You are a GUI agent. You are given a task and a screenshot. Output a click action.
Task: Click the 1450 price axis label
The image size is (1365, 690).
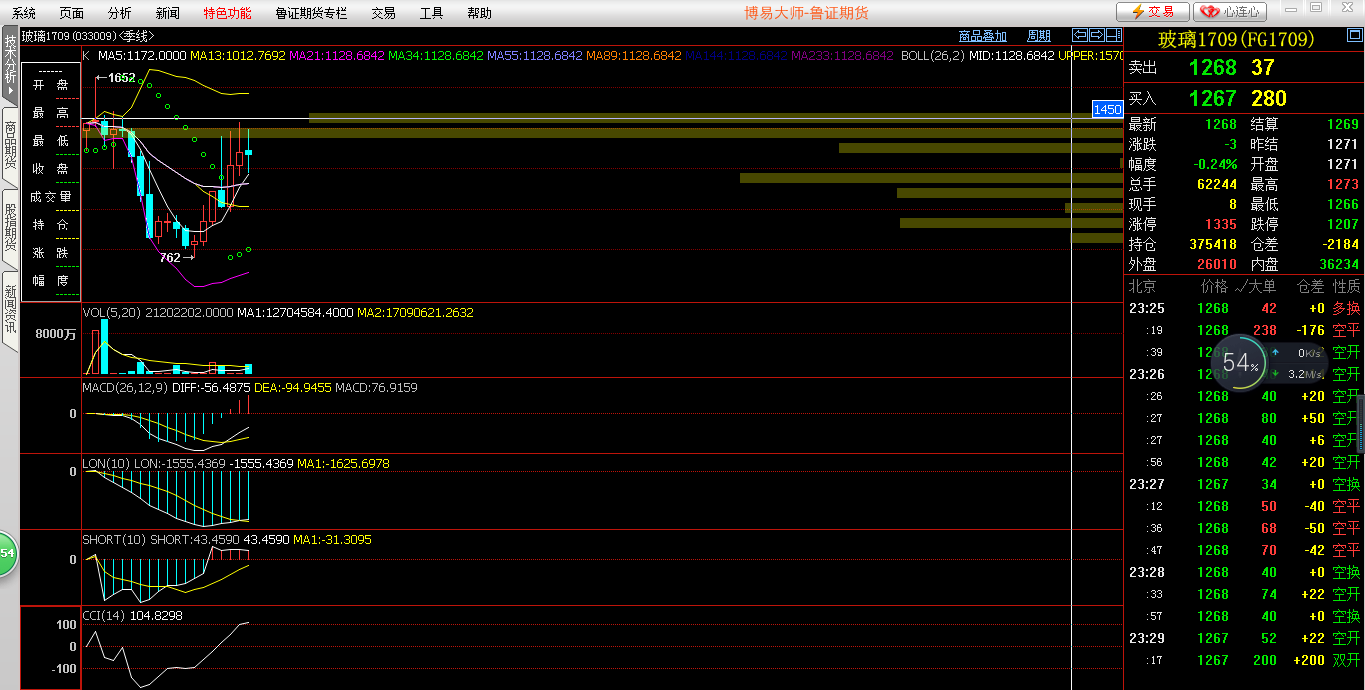[x=1107, y=109]
